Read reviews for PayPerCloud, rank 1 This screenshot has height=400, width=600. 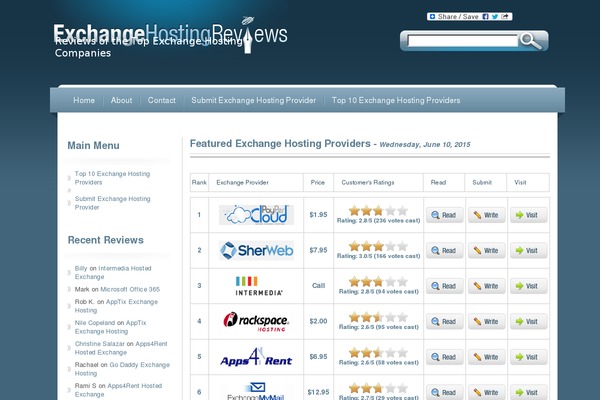pyautogui.click(x=445, y=215)
